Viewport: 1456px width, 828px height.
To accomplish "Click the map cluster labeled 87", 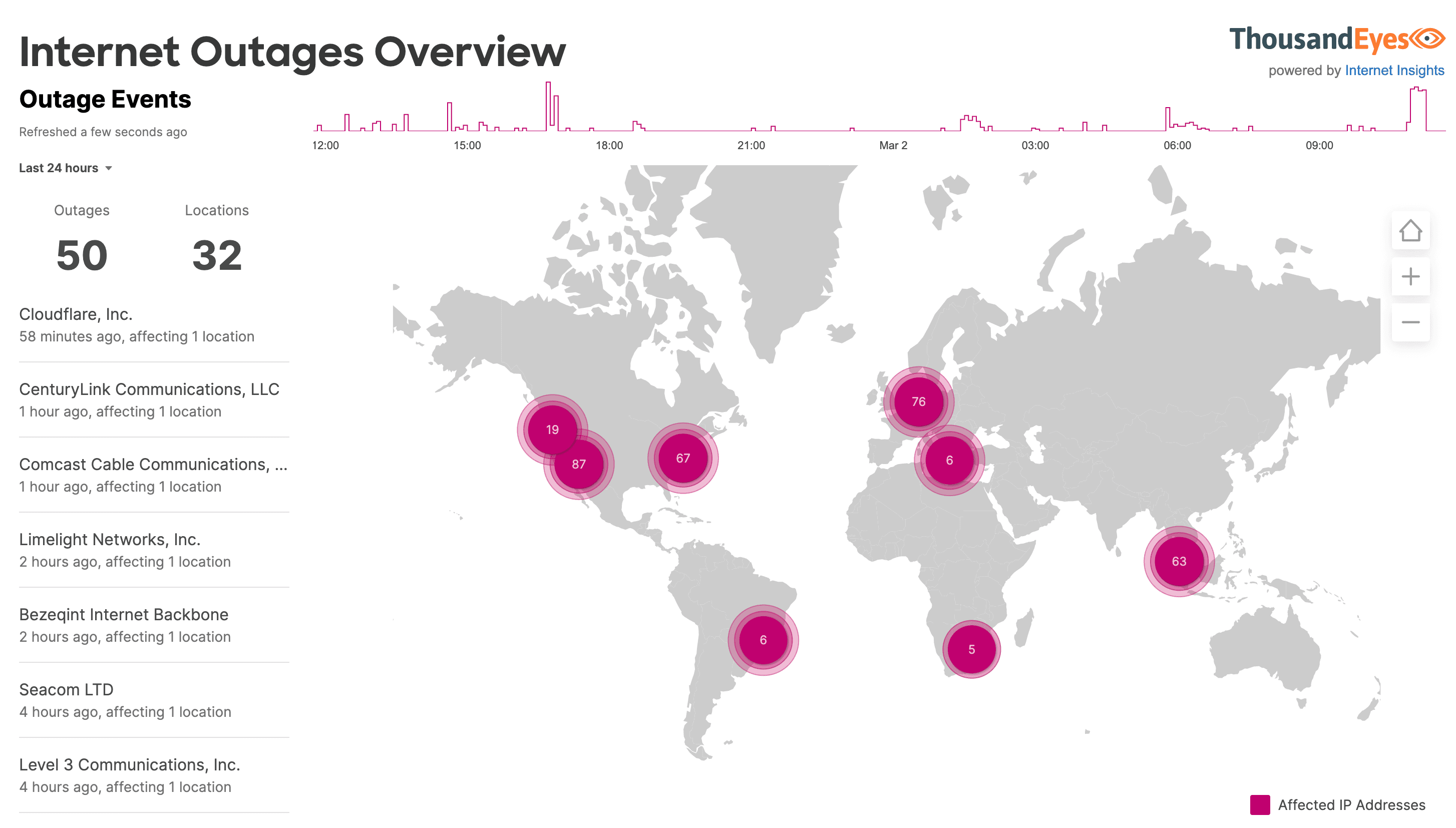I will (x=578, y=464).
